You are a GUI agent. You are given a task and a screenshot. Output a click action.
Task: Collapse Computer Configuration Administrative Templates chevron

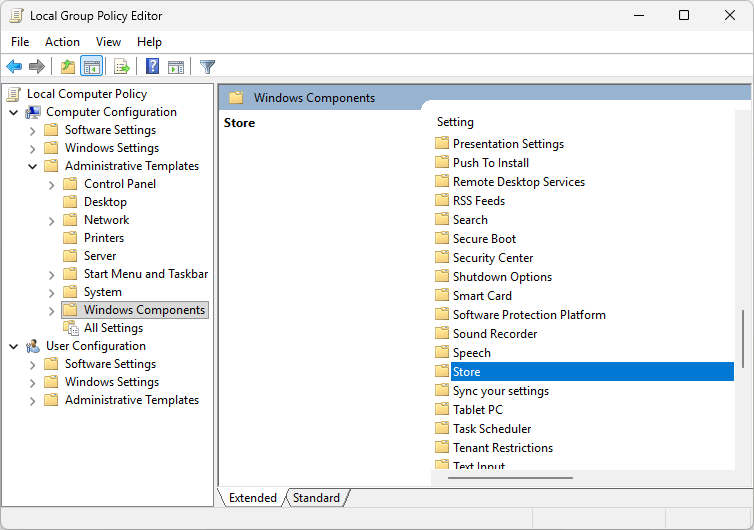[x=32, y=166]
